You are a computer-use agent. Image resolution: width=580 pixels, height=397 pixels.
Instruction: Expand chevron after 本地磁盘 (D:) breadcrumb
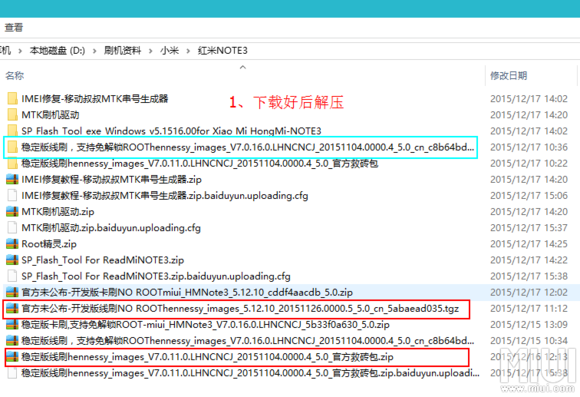click(x=94, y=51)
